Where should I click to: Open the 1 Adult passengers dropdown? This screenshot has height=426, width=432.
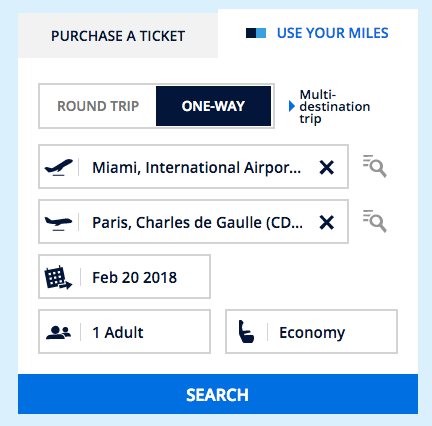[124, 332]
